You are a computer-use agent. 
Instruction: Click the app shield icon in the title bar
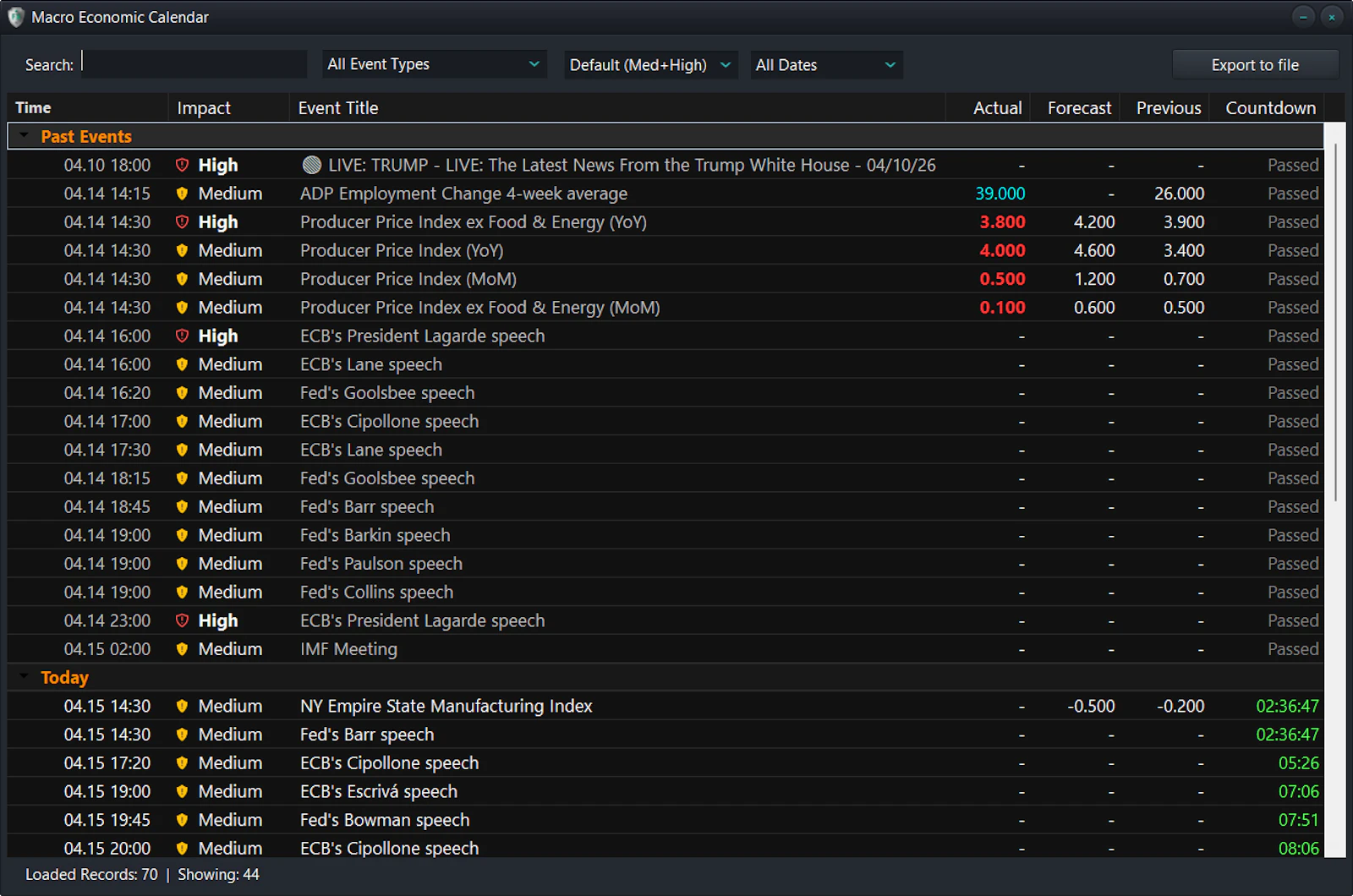[14, 17]
